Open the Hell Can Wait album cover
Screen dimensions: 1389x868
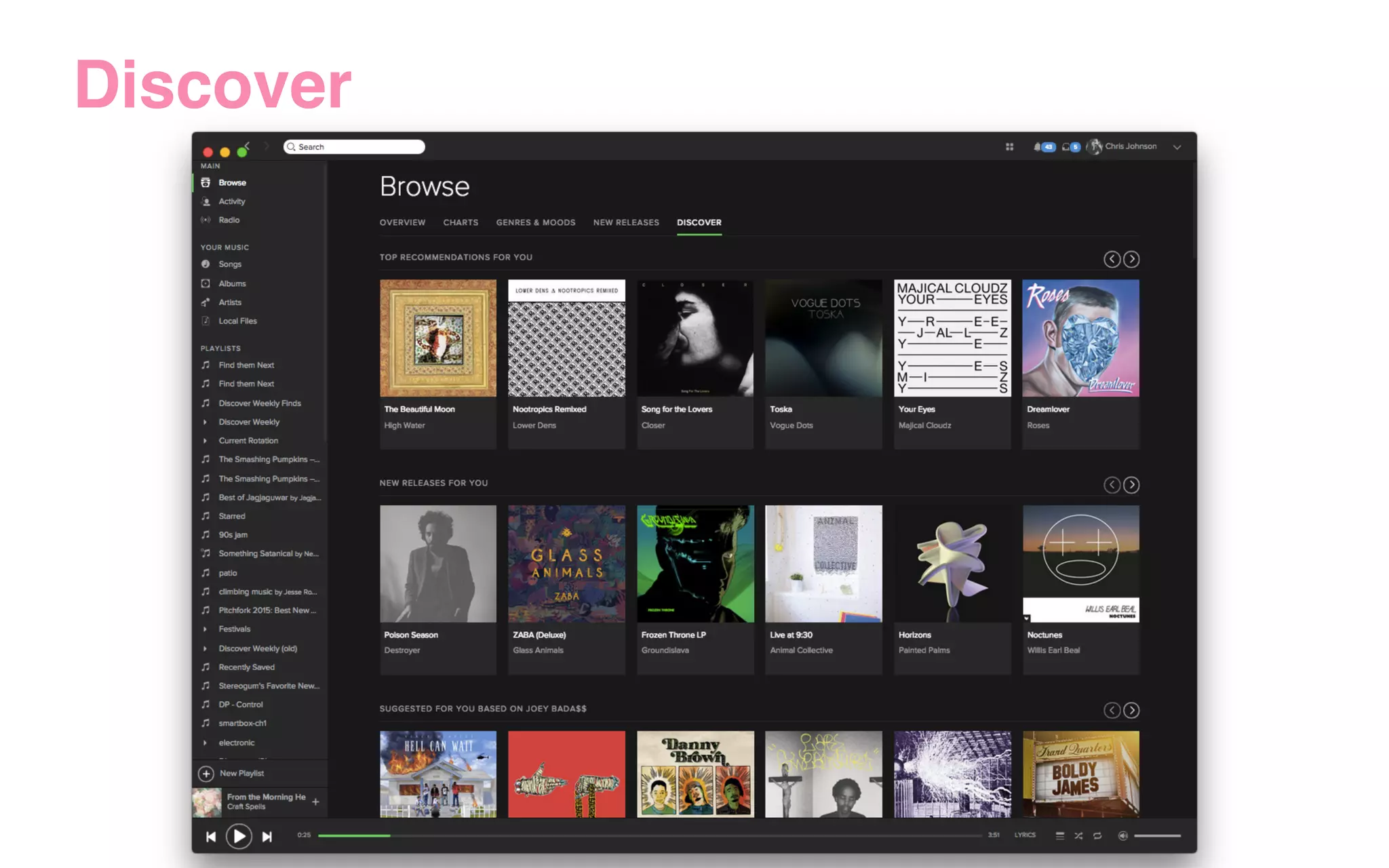(438, 774)
